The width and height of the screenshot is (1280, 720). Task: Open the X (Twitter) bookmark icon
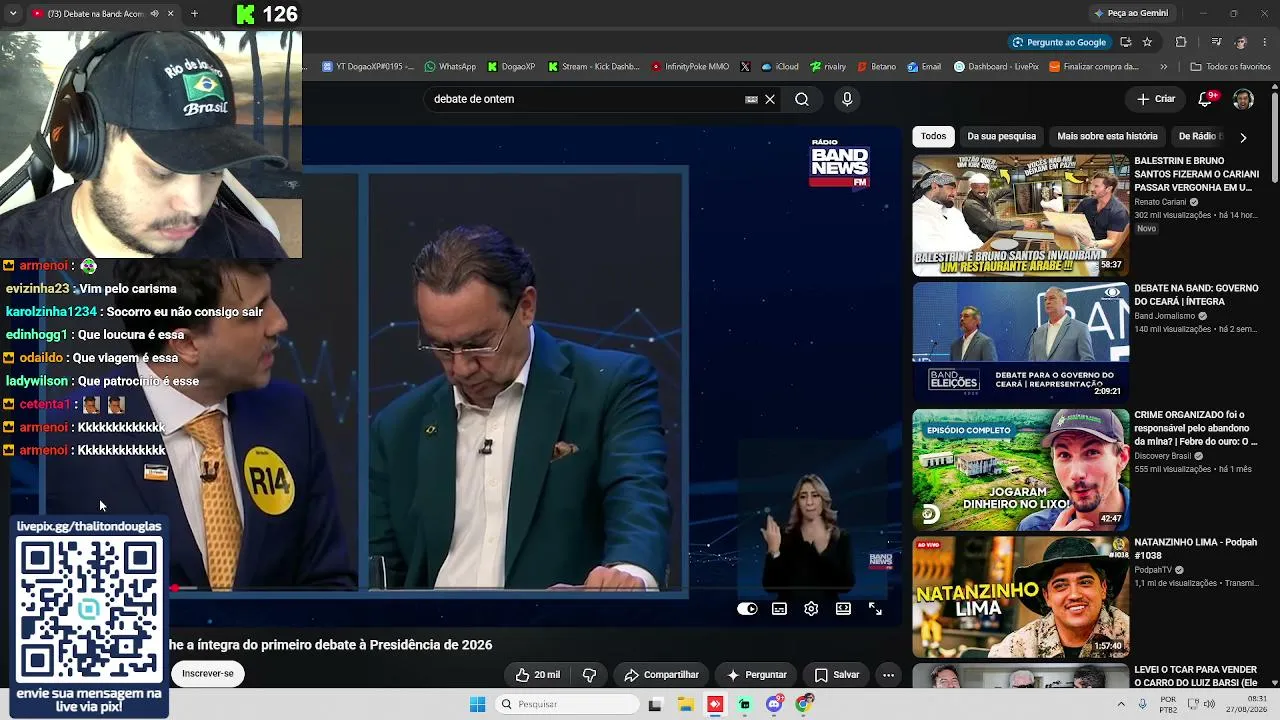click(745, 67)
